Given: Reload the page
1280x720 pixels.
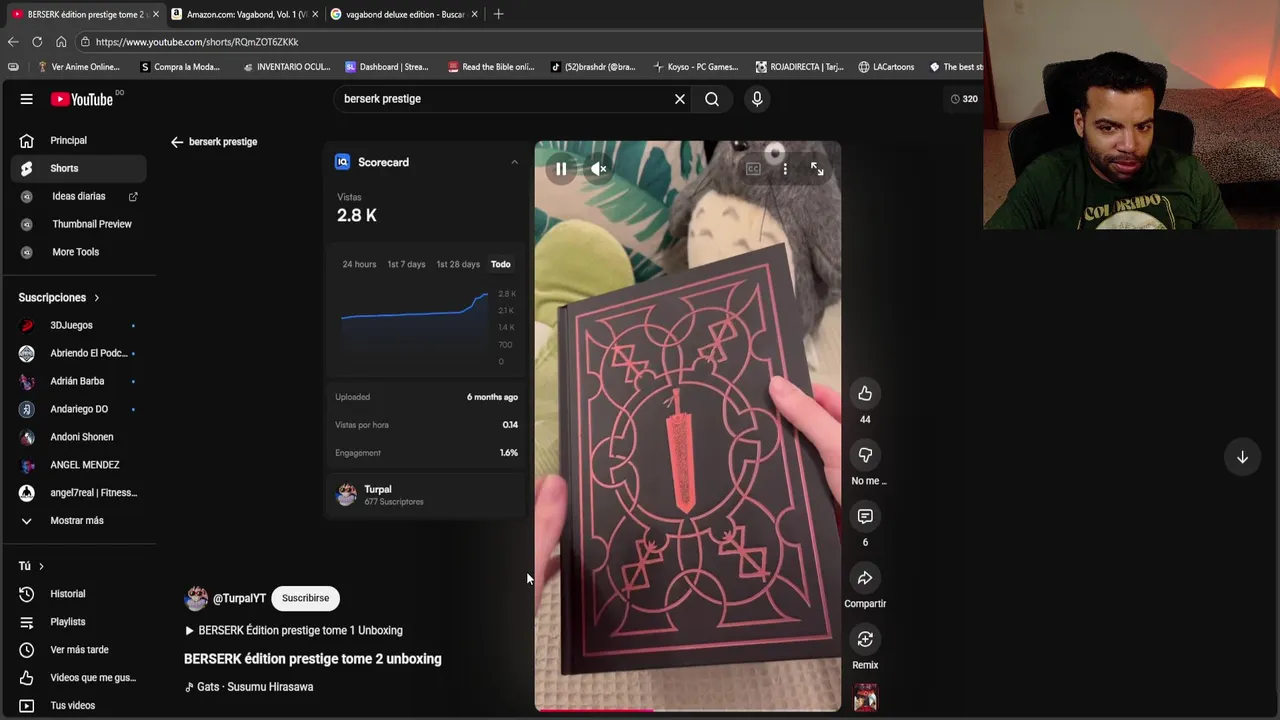Looking at the screenshot, I should 37,42.
